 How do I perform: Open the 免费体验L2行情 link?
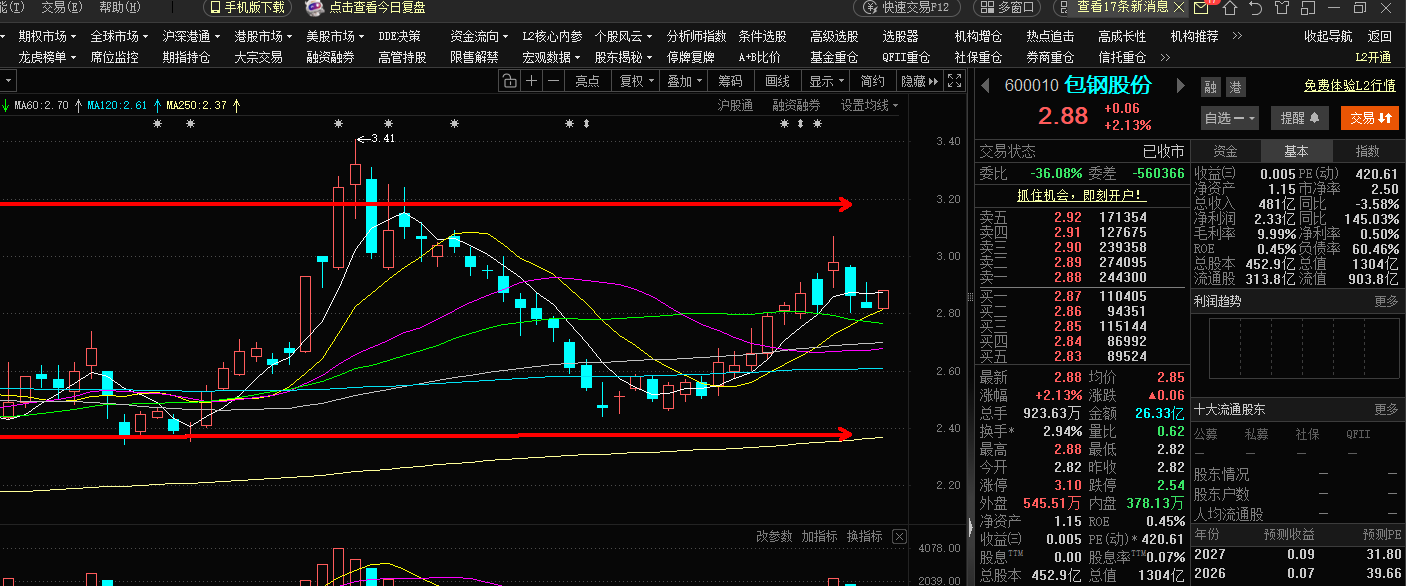point(1350,87)
